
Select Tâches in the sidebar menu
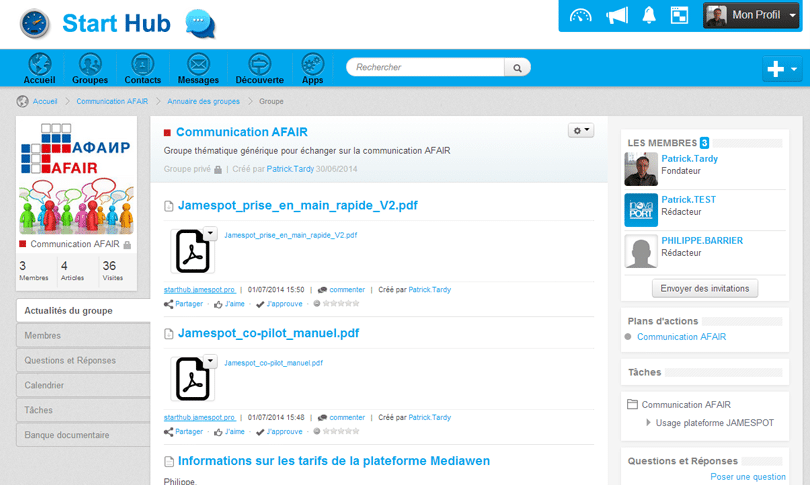click(83, 410)
